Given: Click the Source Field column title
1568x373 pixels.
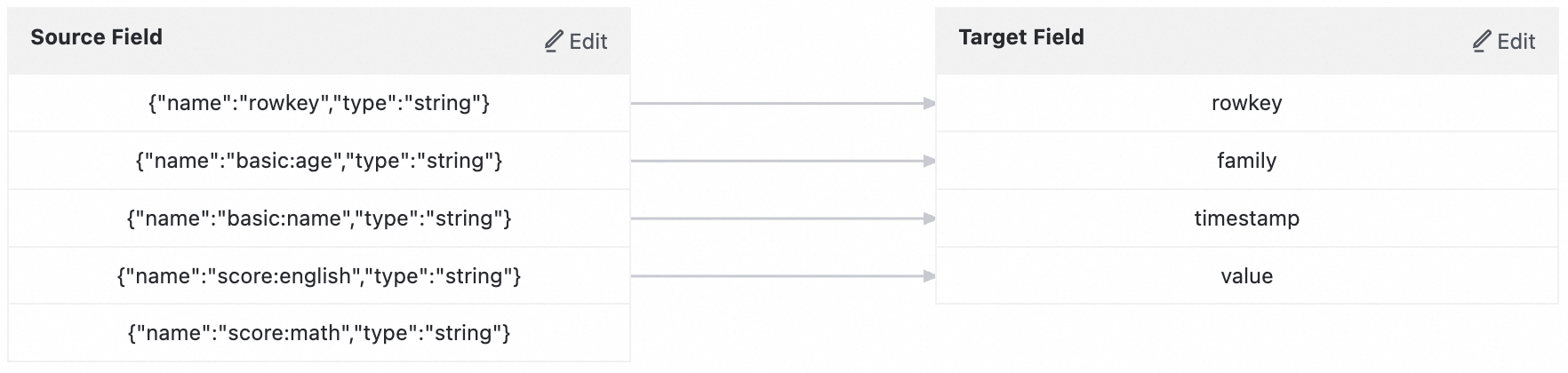Looking at the screenshot, I should pos(96,37).
